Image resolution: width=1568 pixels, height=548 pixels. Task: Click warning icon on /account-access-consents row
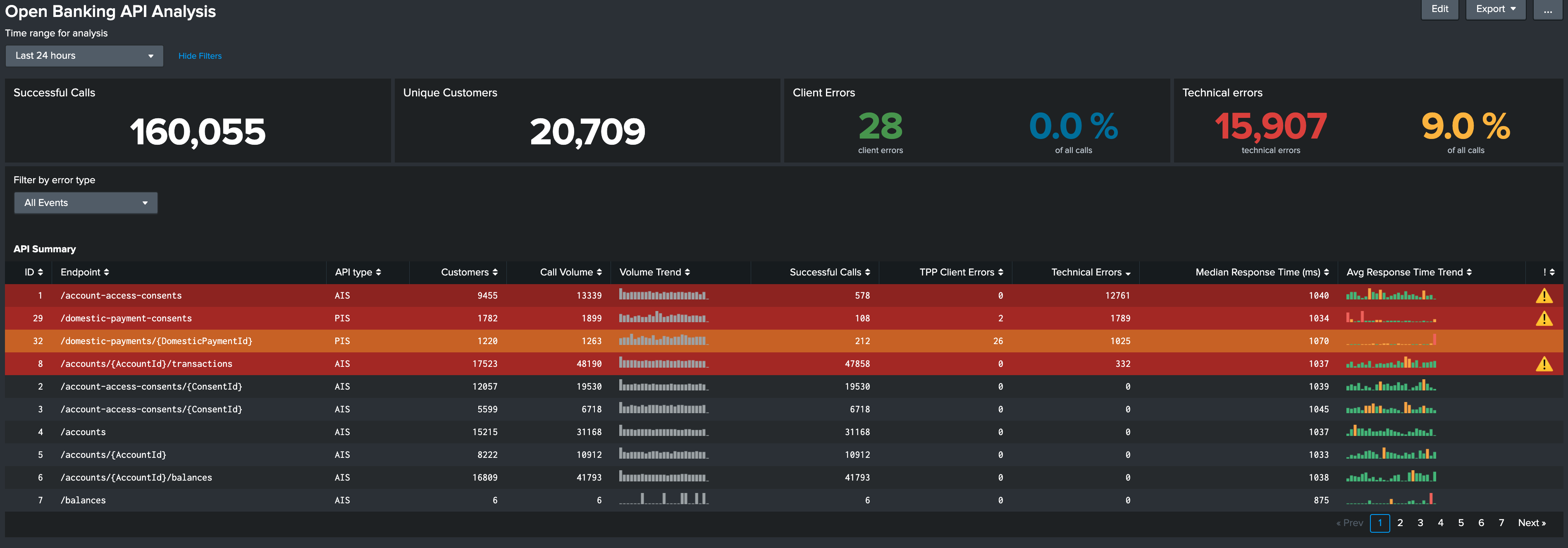pos(1544,296)
